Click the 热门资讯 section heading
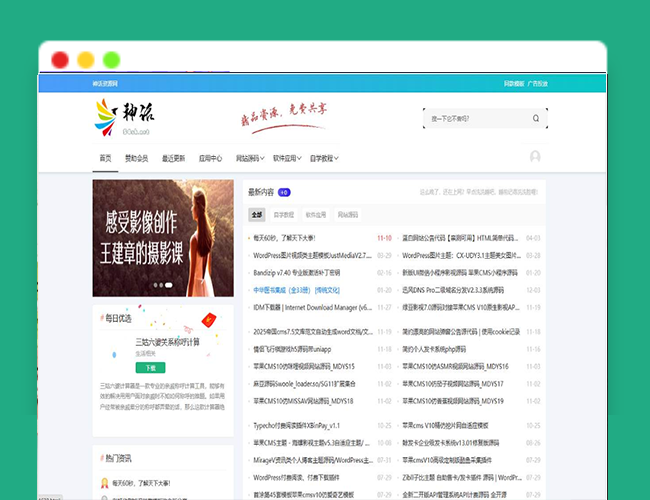 118,458
